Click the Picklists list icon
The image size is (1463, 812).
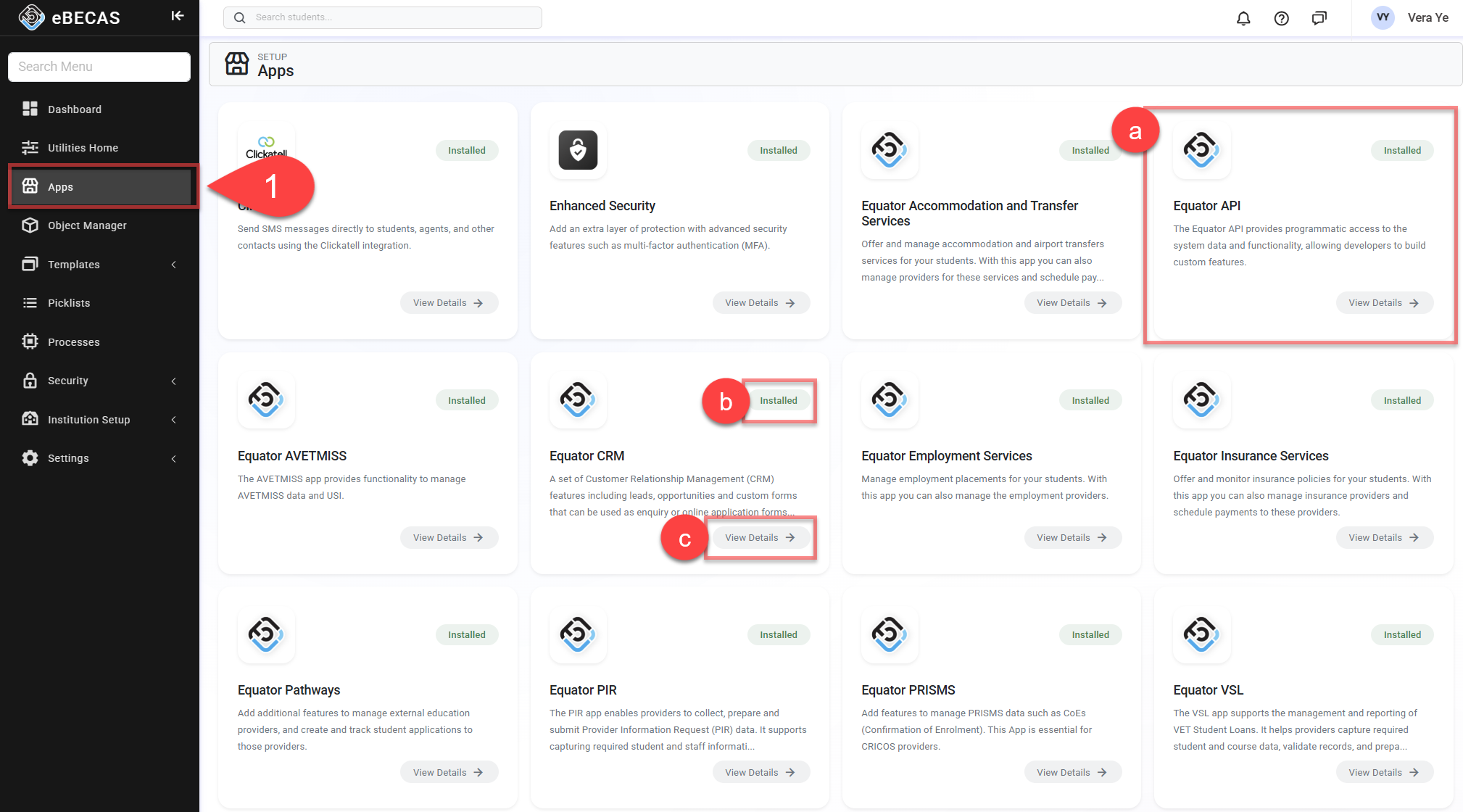point(30,303)
